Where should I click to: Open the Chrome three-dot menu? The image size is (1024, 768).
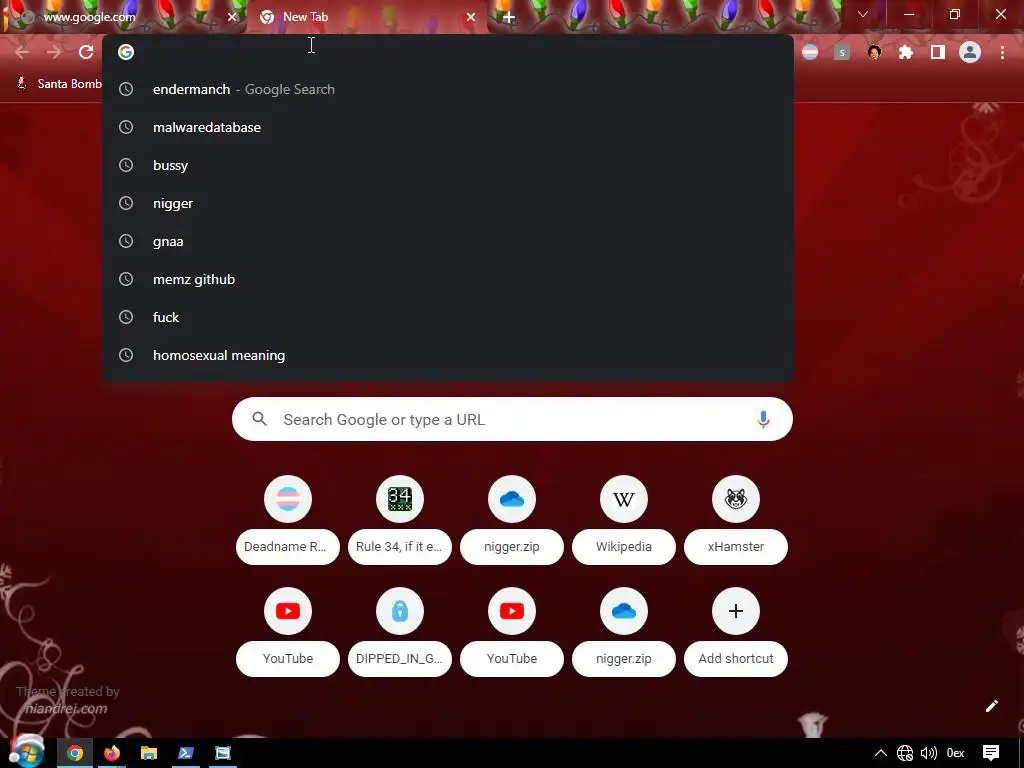(1002, 52)
